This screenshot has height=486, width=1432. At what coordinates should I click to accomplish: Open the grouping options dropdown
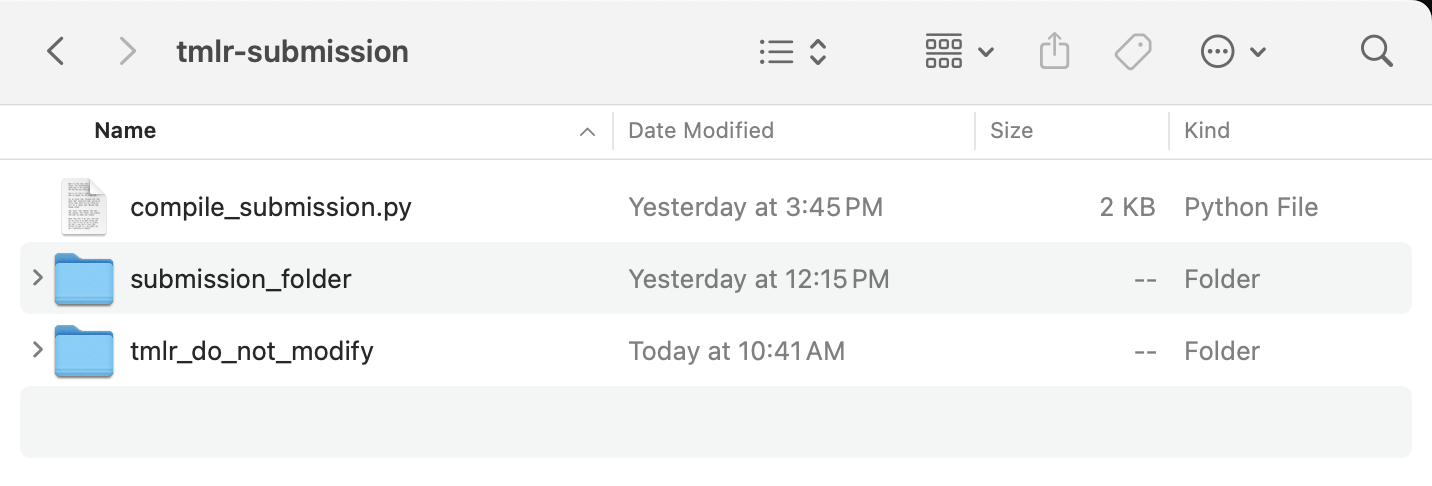click(959, 52)
